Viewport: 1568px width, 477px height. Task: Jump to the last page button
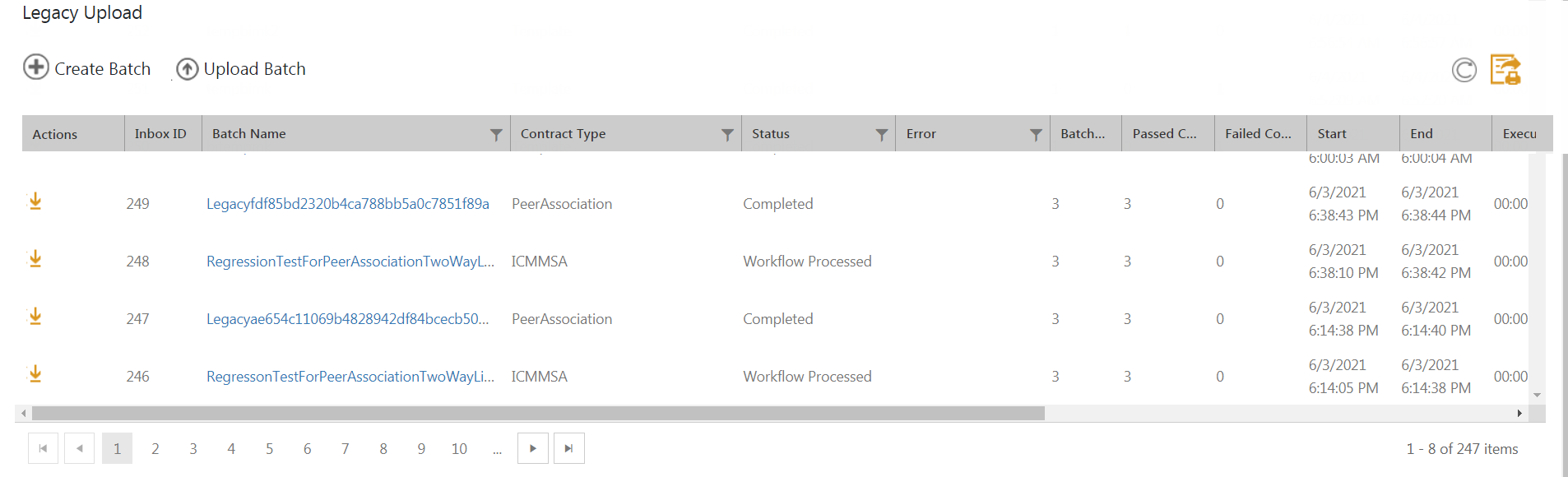pos(568,449)
